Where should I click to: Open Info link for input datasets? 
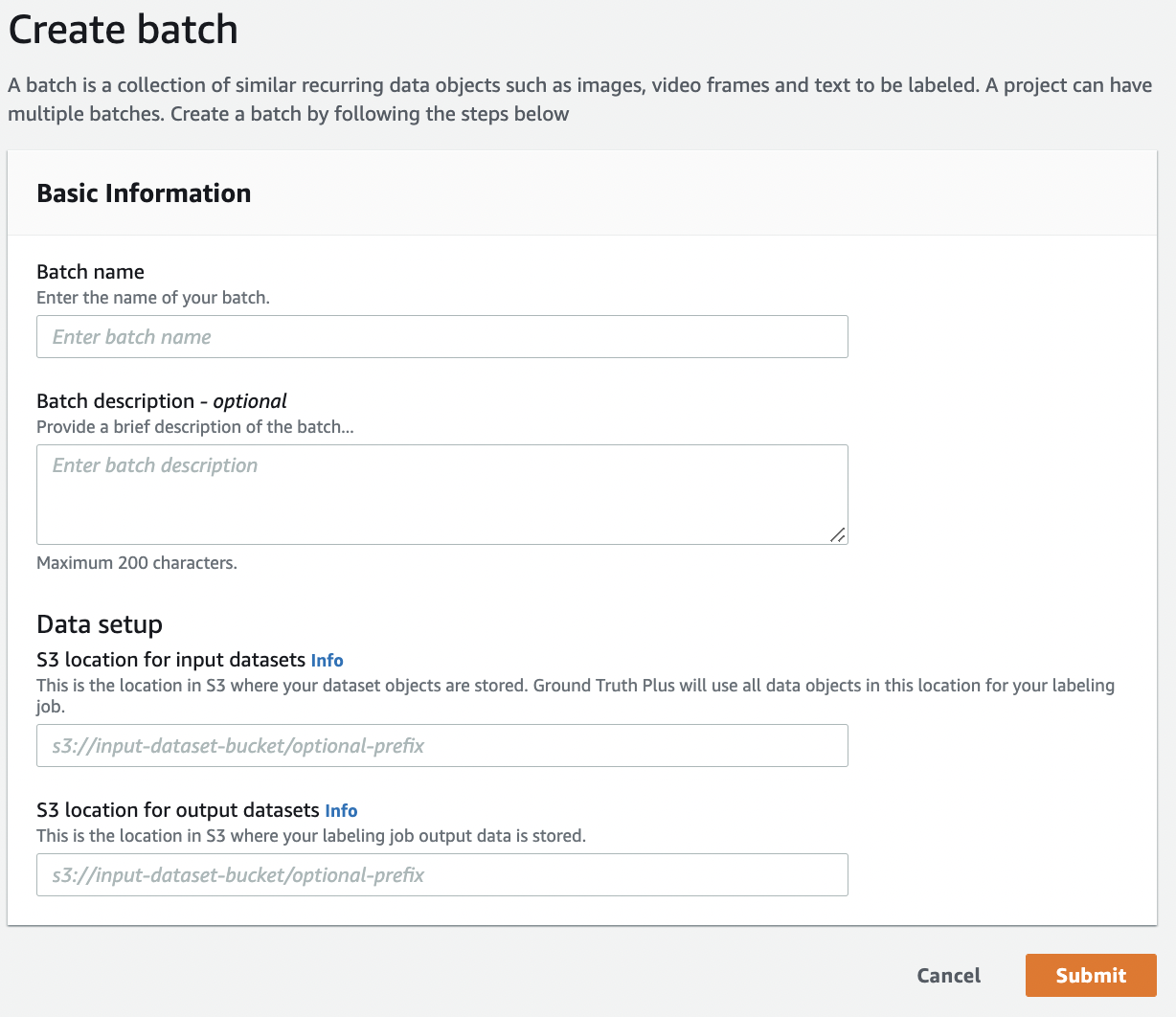(x=327, y=660)
